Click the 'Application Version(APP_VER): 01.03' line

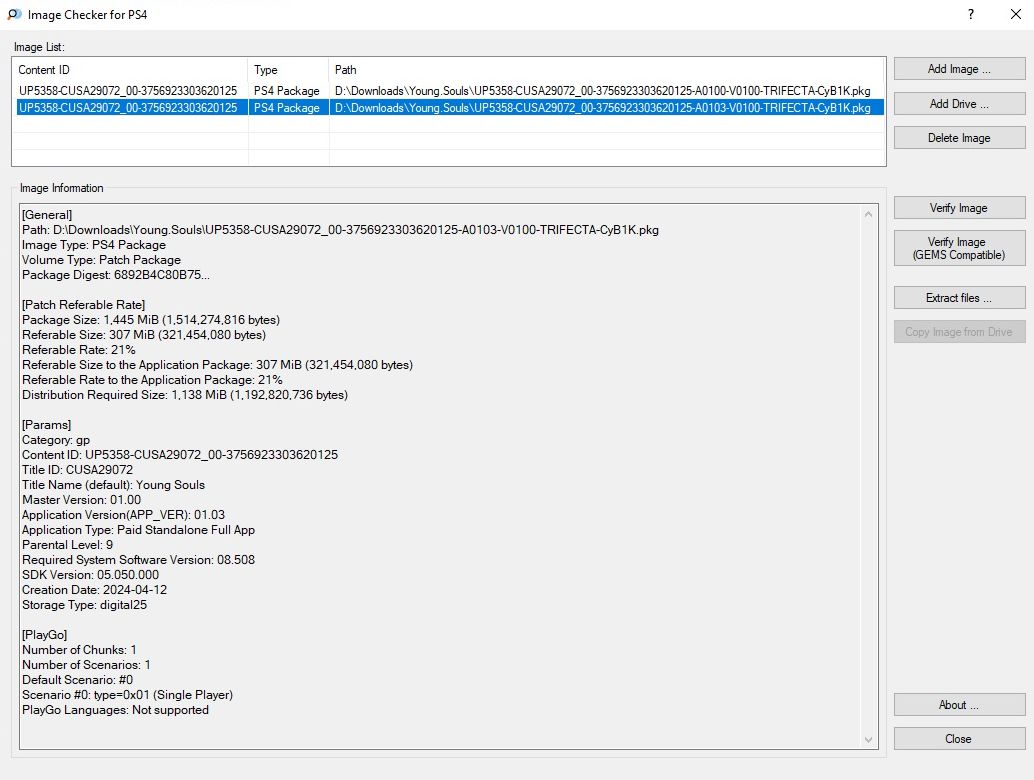123,515
